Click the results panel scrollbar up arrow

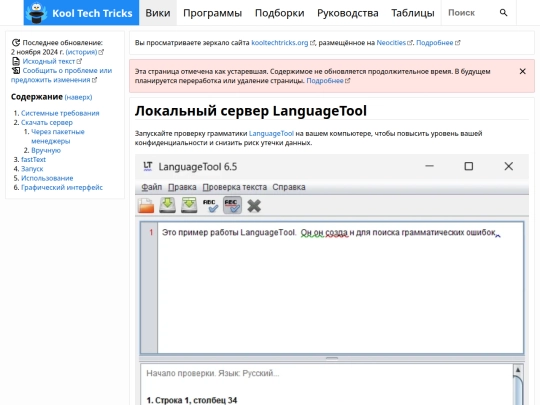pyautogui.click(x=518, y=370)
